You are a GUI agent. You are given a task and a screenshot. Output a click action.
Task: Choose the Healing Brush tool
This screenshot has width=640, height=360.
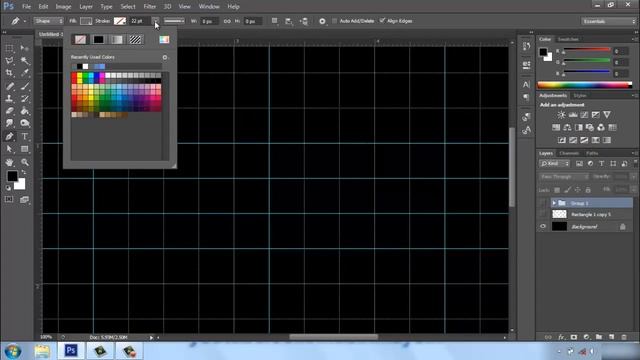pyautogui.click(x=9, y=86)
